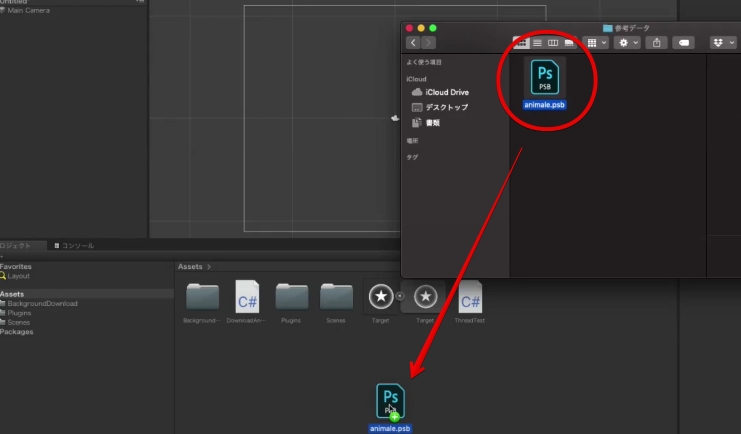Go forward in the Finder window

428,43
